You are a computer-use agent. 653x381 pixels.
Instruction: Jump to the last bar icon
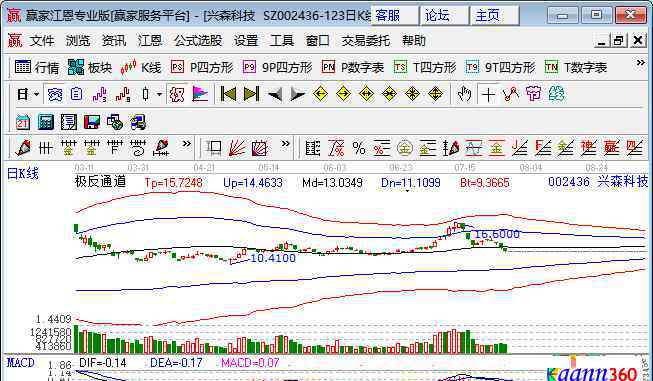(x=251, y=95)
